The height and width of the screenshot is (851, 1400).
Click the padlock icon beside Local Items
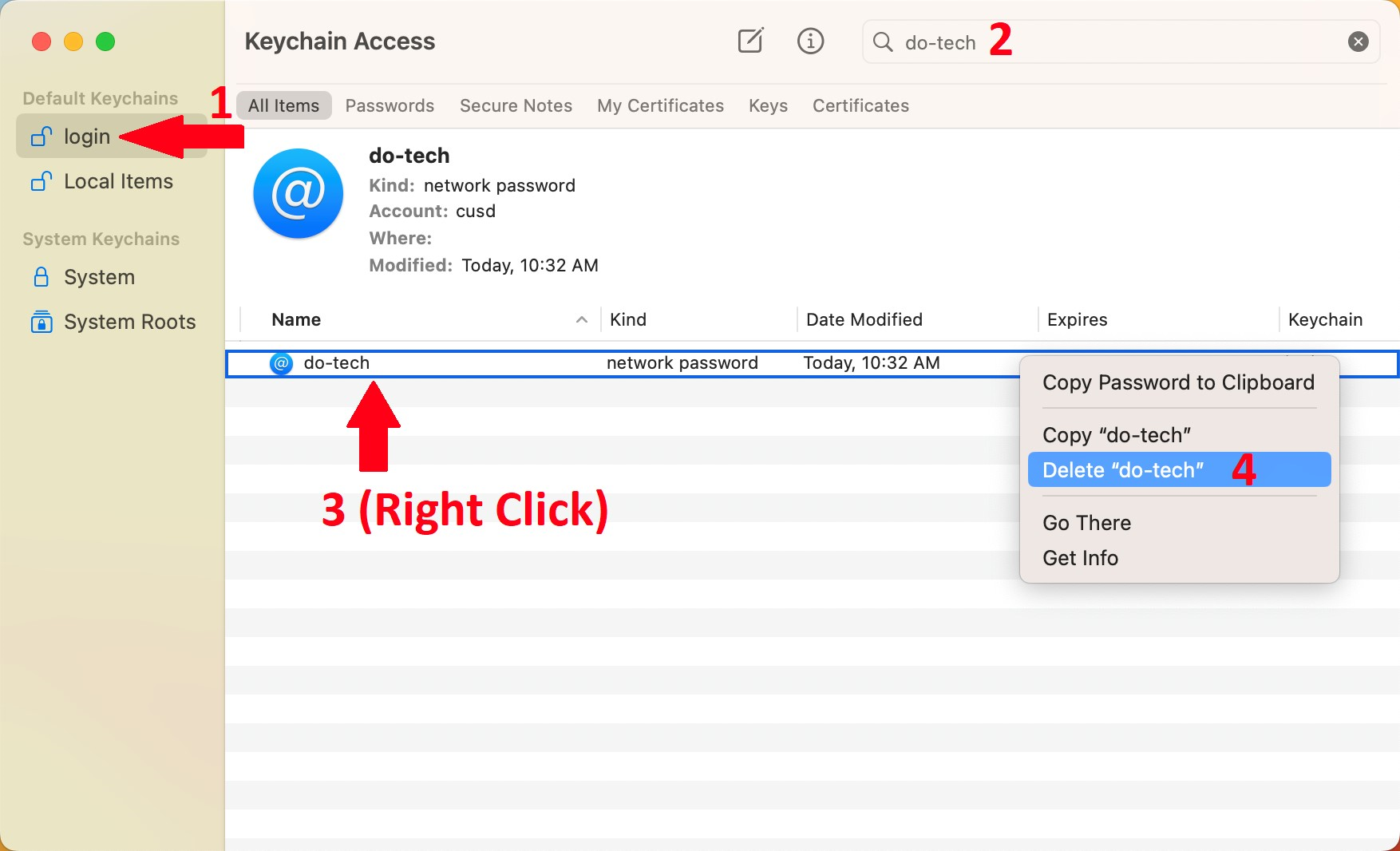coord(42,181)
